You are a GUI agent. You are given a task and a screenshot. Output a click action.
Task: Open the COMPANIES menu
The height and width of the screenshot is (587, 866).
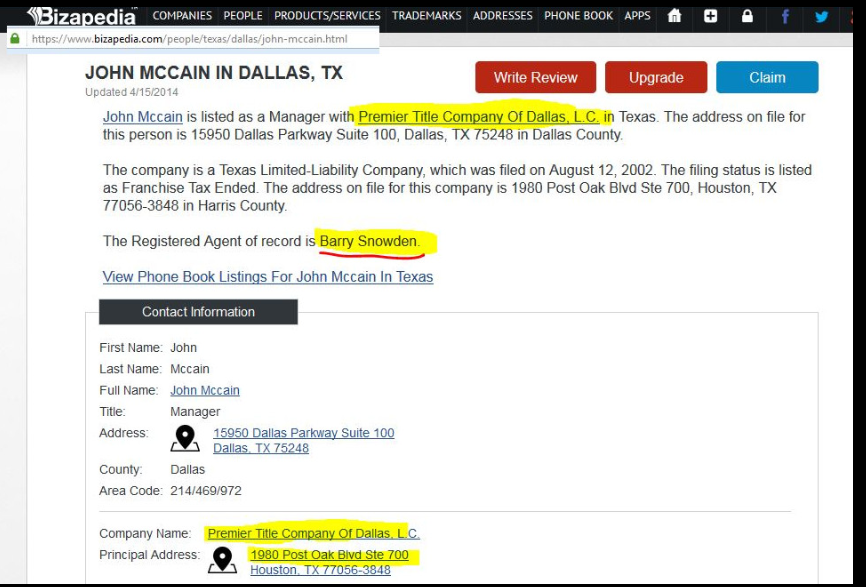click(182, 15)
